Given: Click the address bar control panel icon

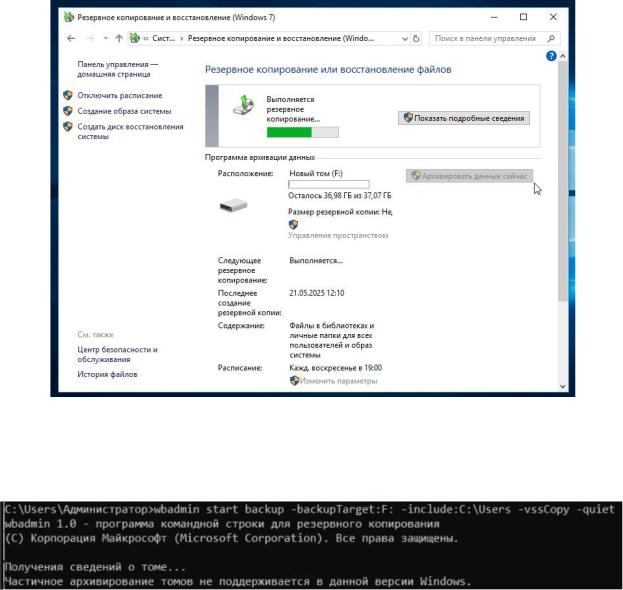Looking at the screenshot, I should 135,39.
